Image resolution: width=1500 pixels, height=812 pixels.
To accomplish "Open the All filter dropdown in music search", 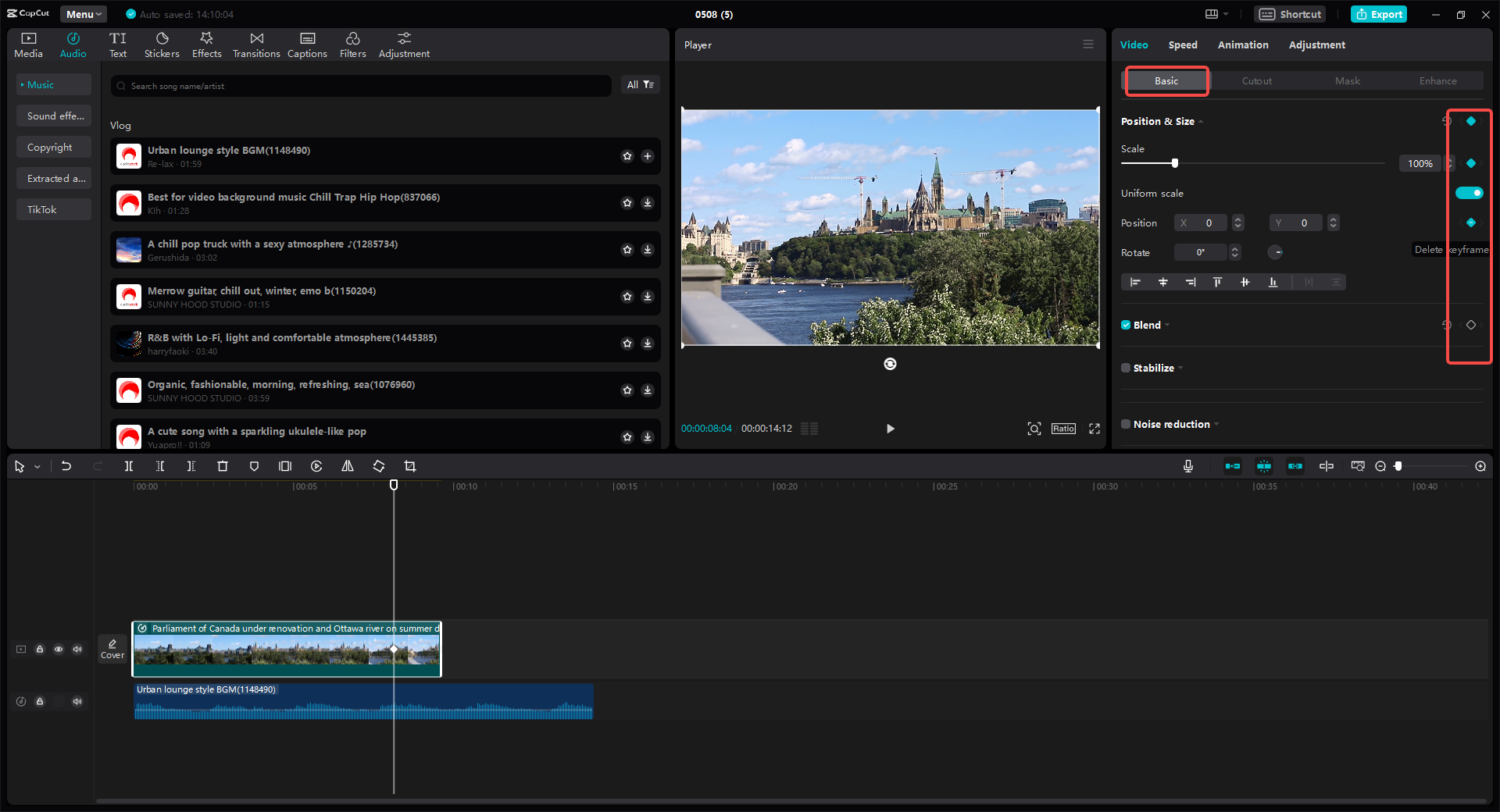I will [640, 84].
